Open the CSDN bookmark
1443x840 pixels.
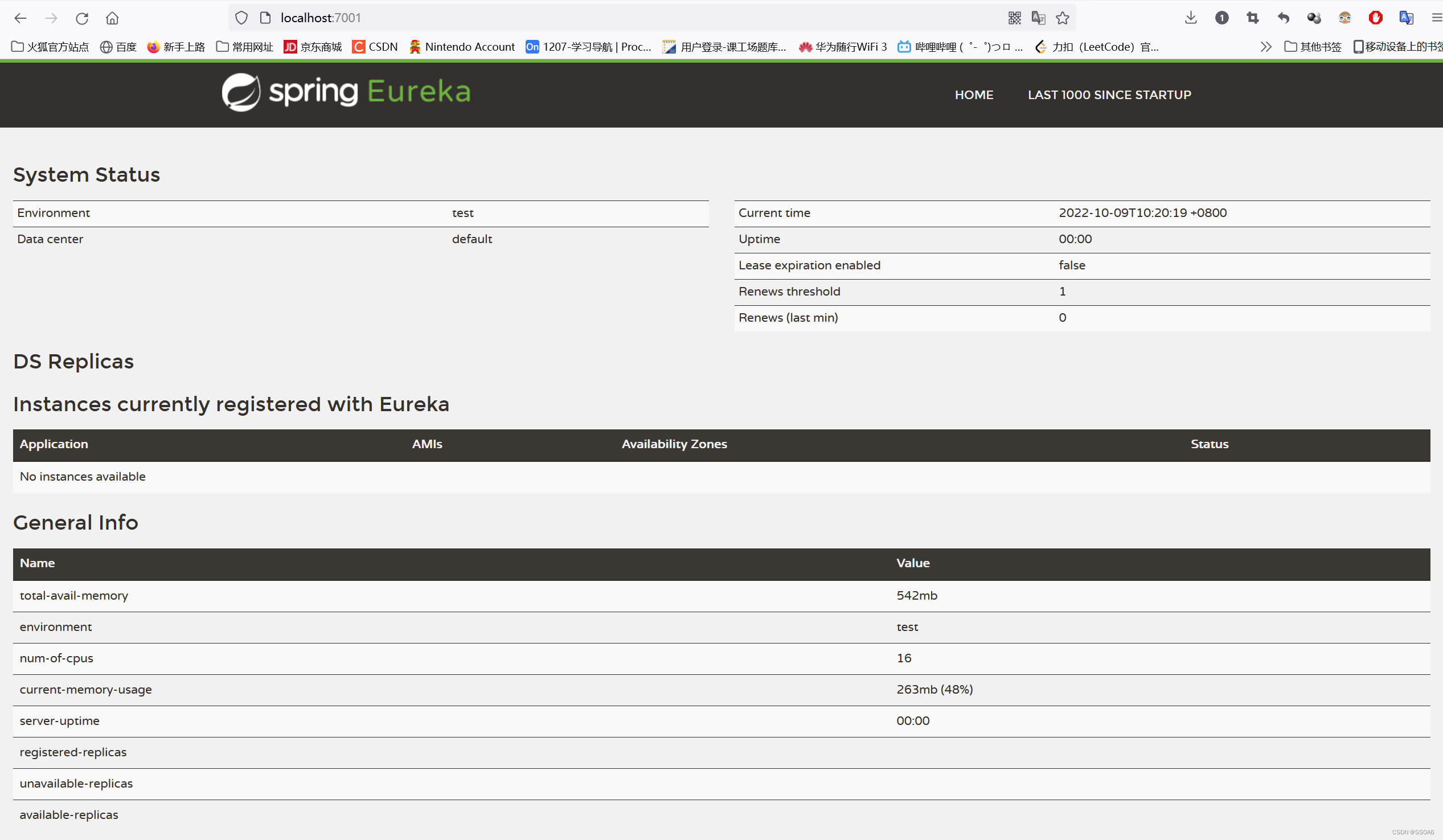coord(375,47)
